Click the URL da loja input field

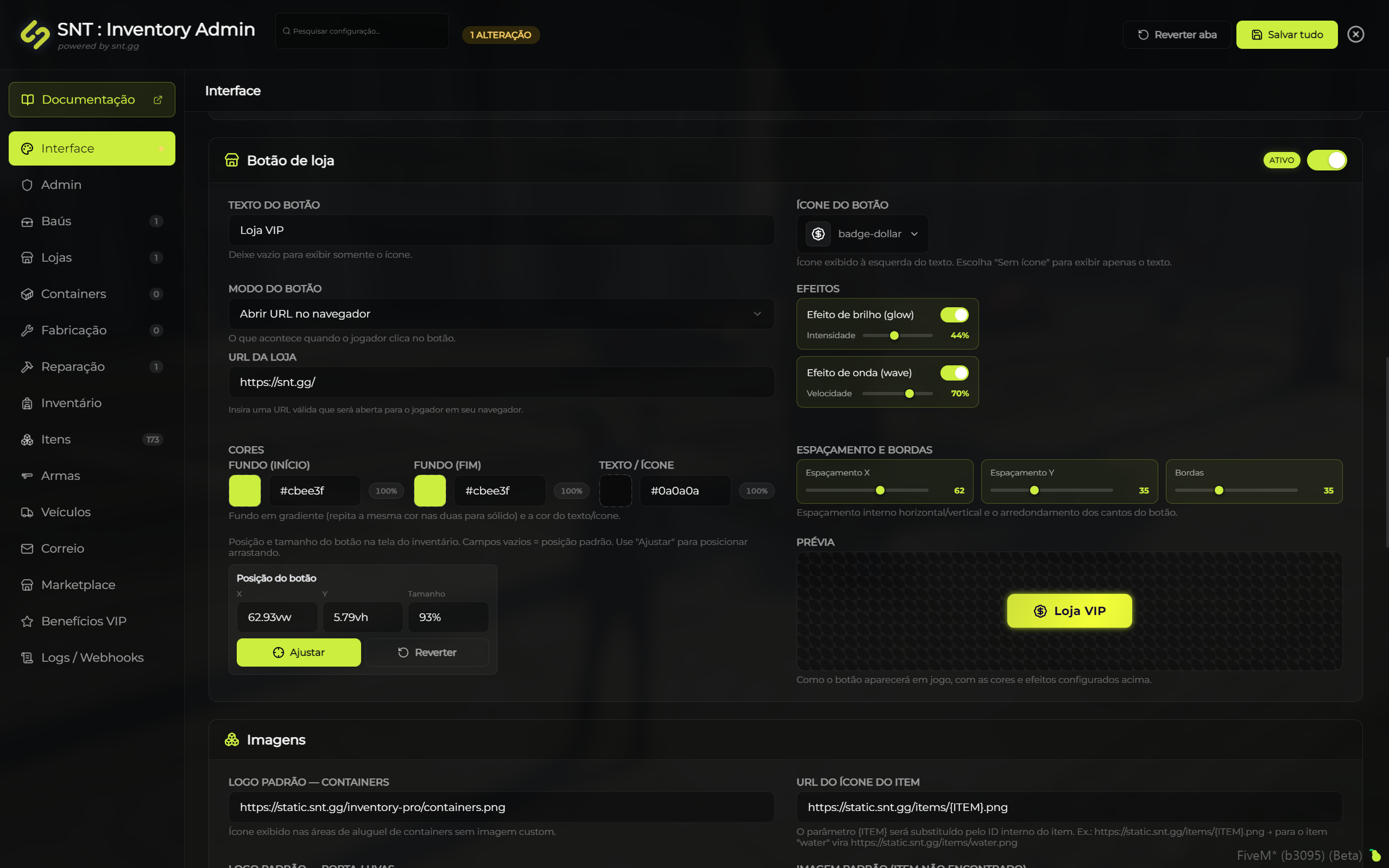coord(501,382)
